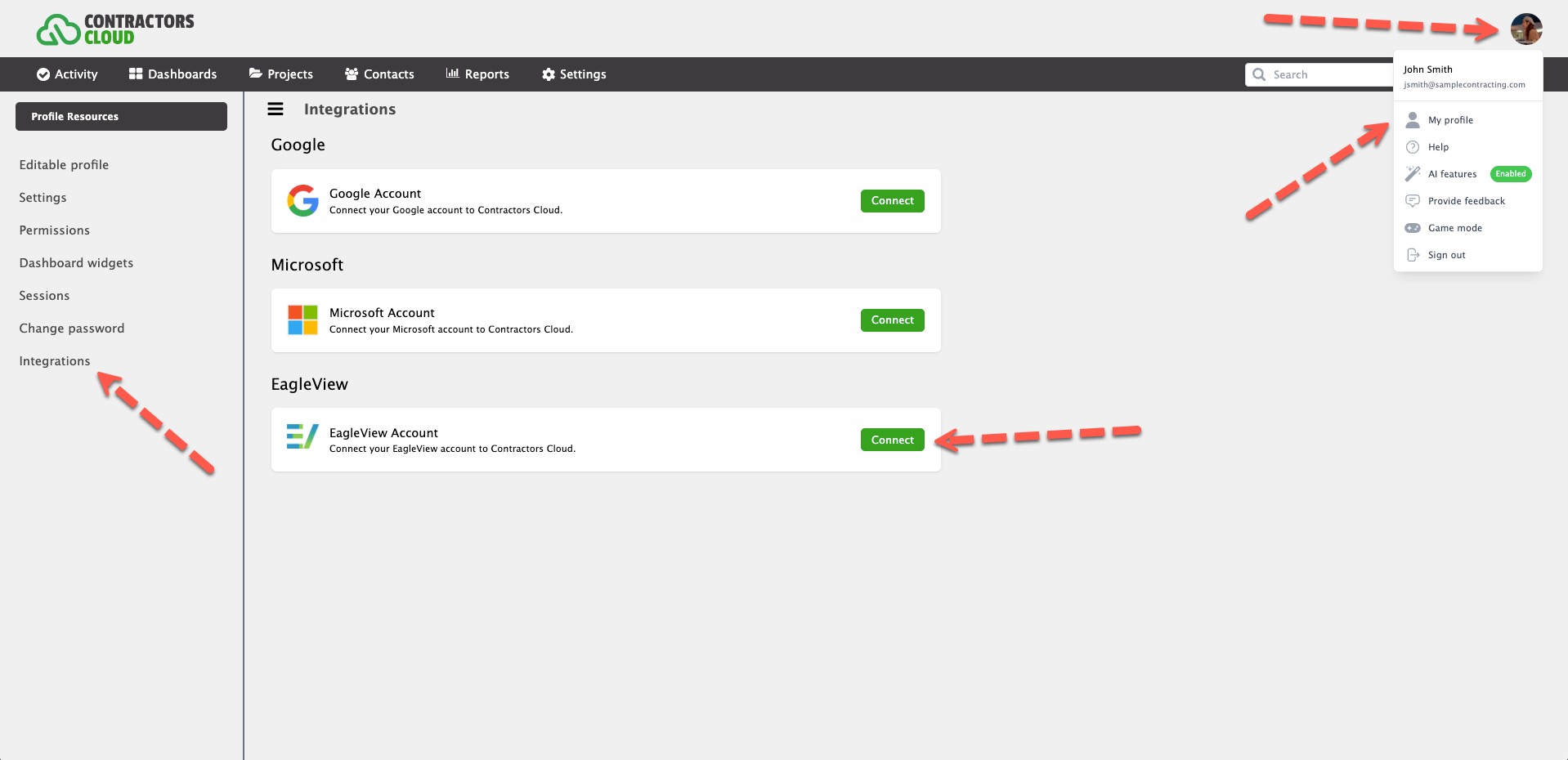Open the Projects menu
This screenshot has width=1568, height=760.
(281, 74)
